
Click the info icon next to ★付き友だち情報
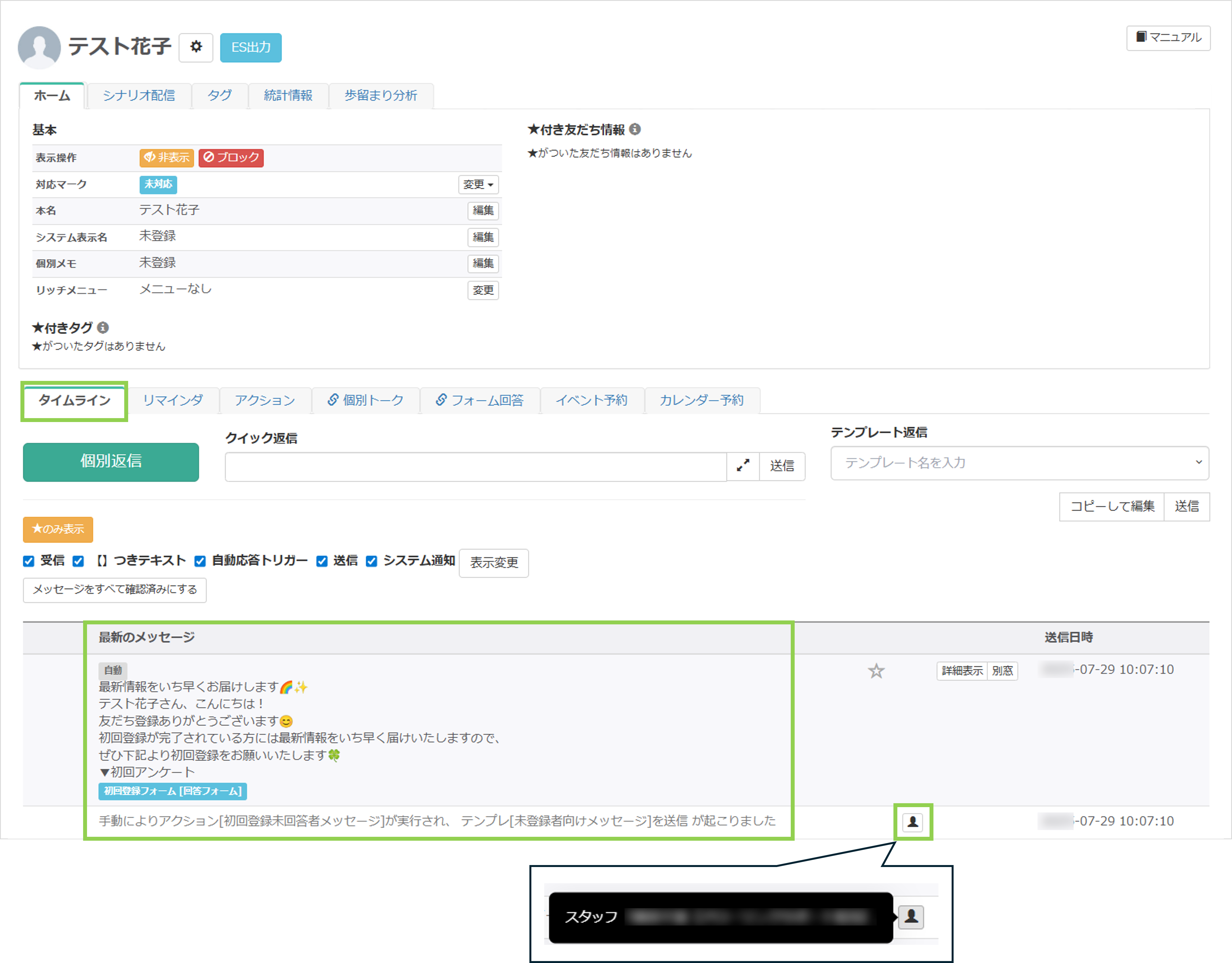[x=635, y=129]
